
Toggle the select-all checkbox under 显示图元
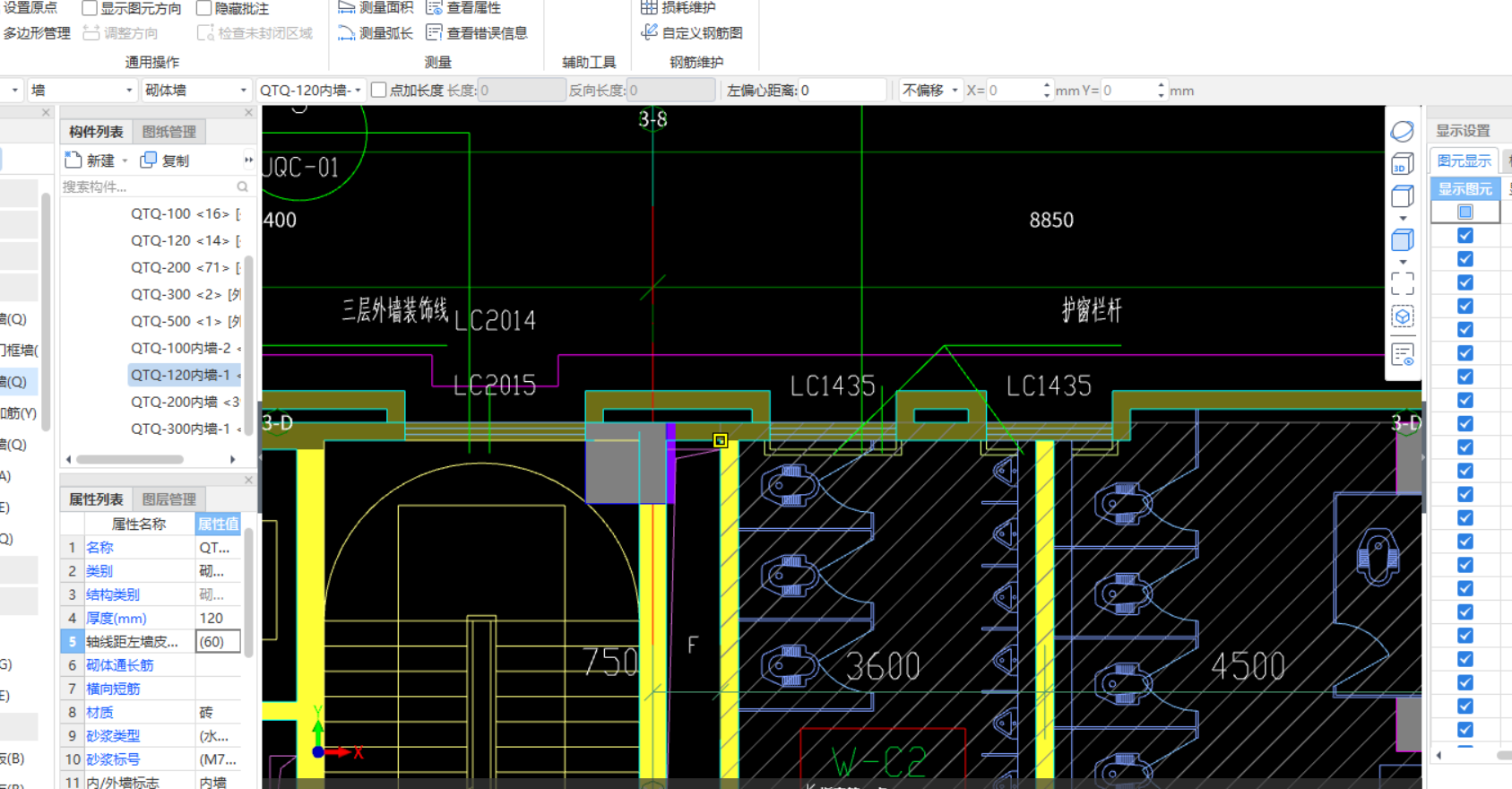pos(1465,212)
